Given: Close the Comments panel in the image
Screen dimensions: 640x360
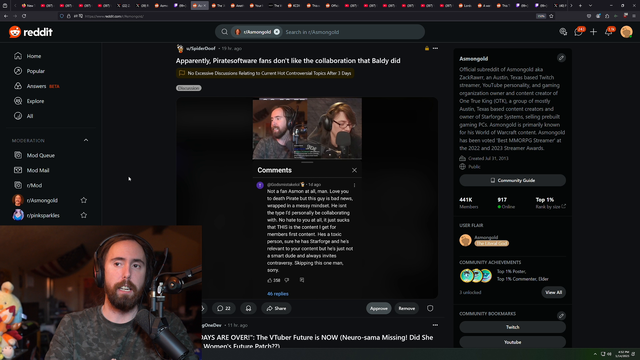Looking at the screenshot, I should point(354,170).
